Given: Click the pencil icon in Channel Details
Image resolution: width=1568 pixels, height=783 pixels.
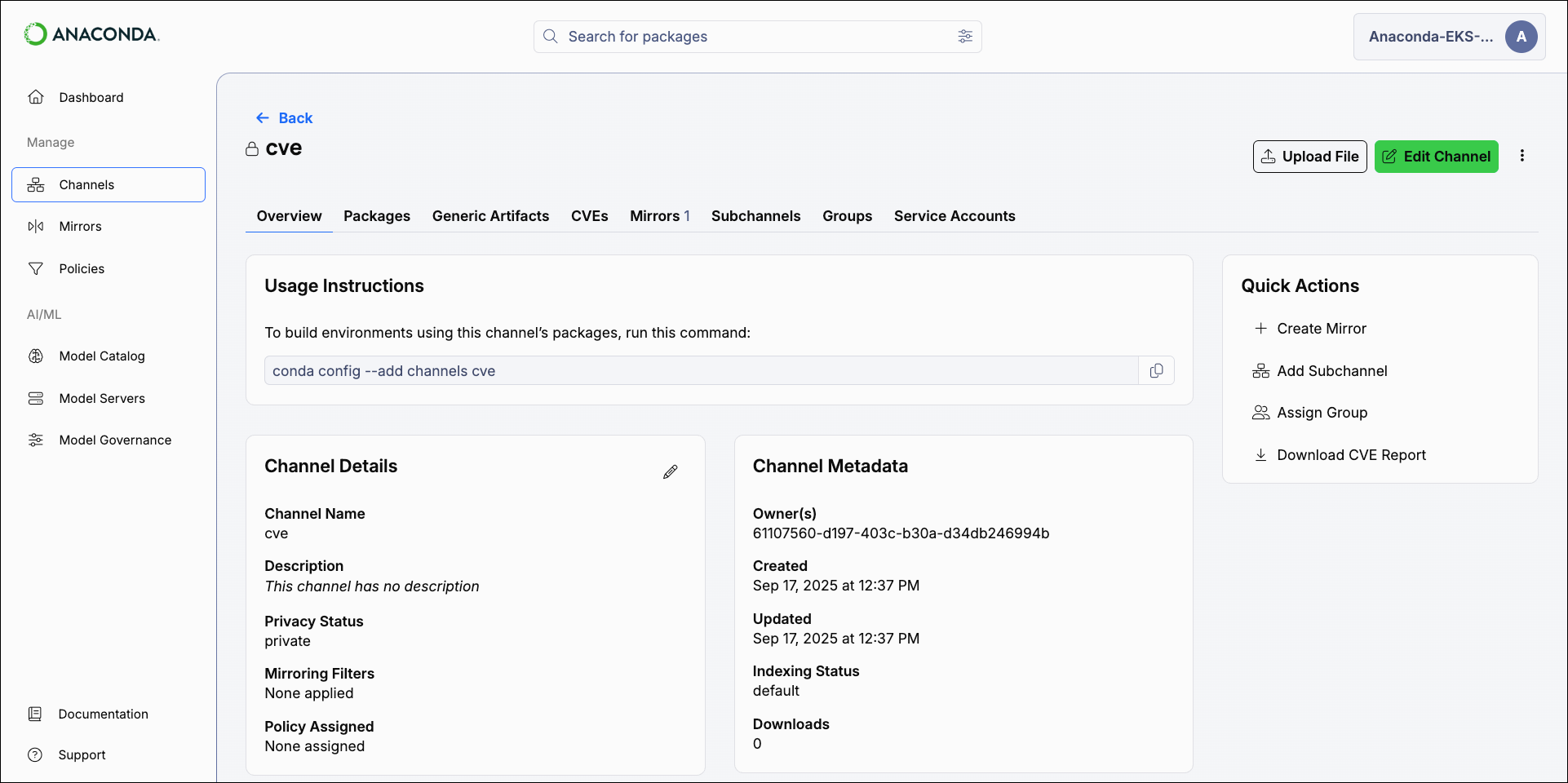Looking at the screenshot, I should pyautogui.click(x=671, y=472).
